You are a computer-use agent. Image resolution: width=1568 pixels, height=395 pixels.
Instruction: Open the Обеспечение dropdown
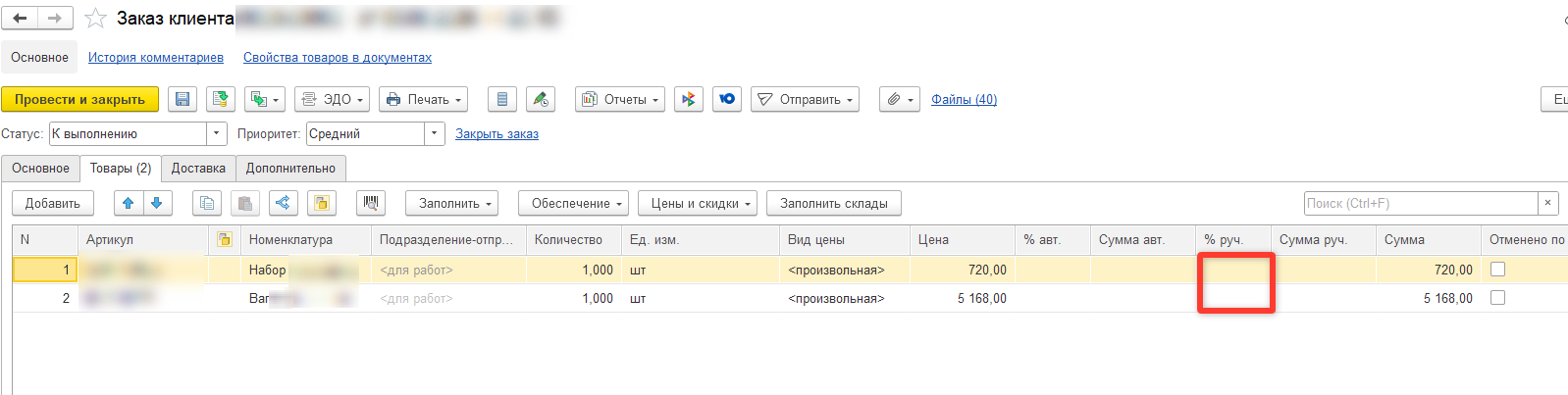point(573,203)
